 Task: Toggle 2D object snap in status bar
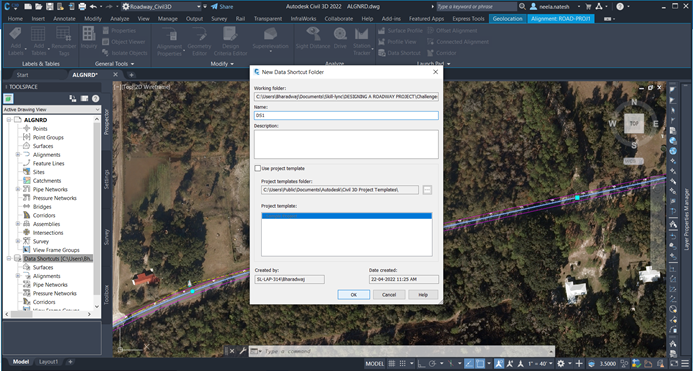(x=480, y=363)
